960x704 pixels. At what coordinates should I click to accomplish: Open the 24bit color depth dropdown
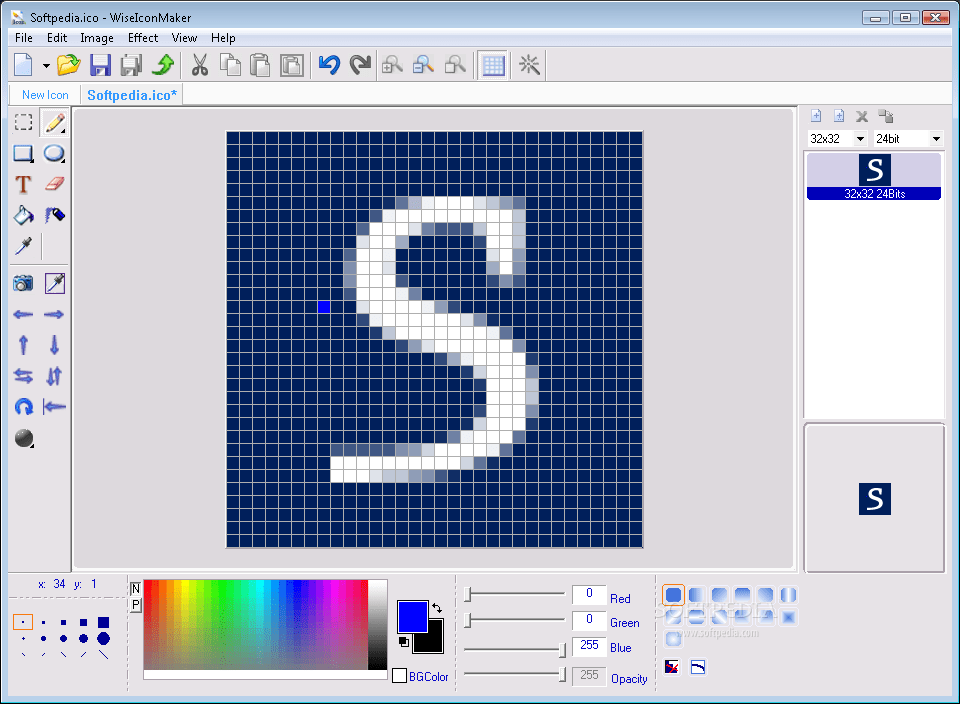pyautogui.click(x=936, y=139)
